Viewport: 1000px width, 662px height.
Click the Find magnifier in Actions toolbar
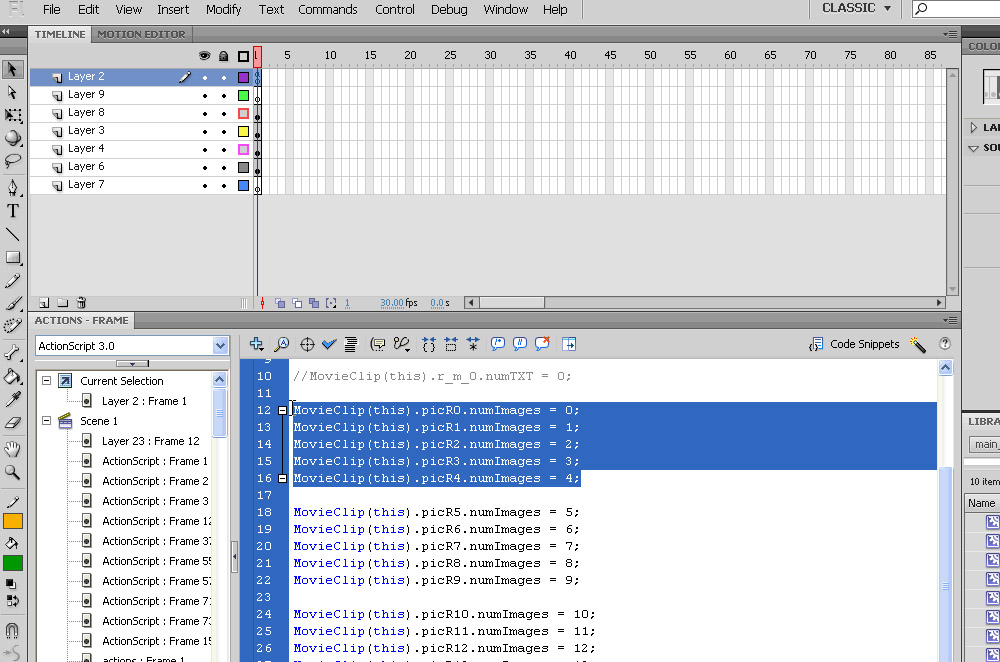point(282,344)
